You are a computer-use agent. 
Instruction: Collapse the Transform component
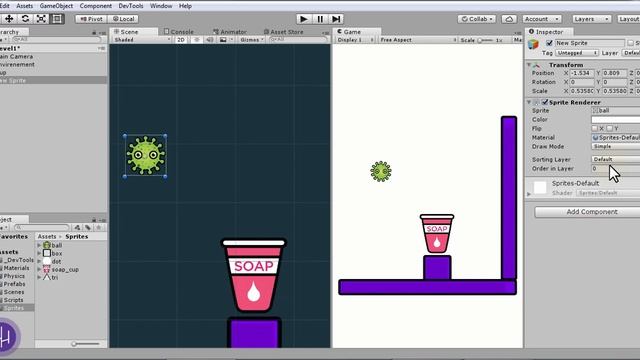[529, 65]
